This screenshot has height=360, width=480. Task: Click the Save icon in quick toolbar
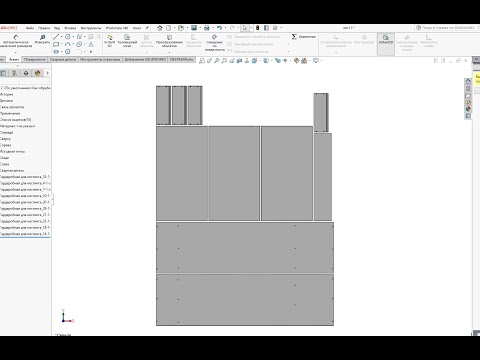pos(194,28)
